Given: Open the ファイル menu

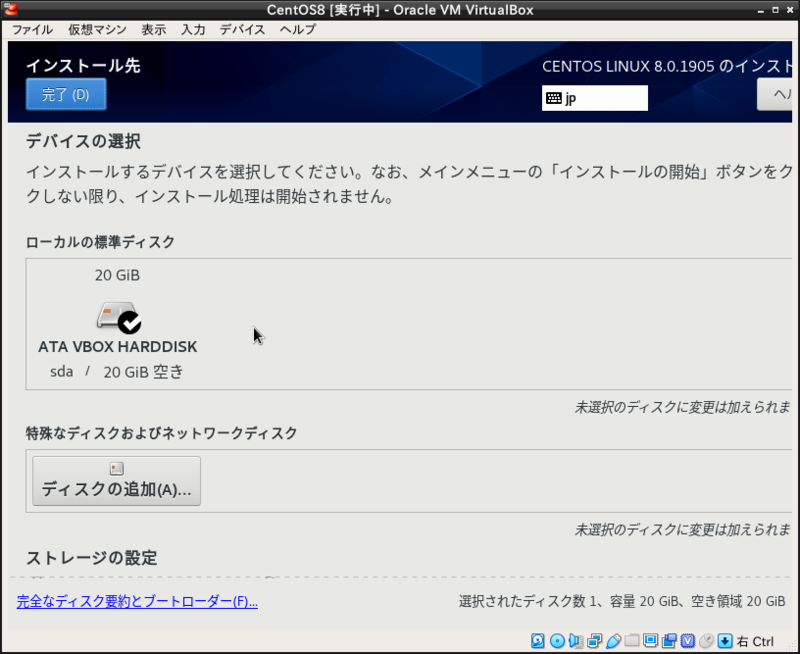Looking at the screenshot, I should tap(32, 30).
